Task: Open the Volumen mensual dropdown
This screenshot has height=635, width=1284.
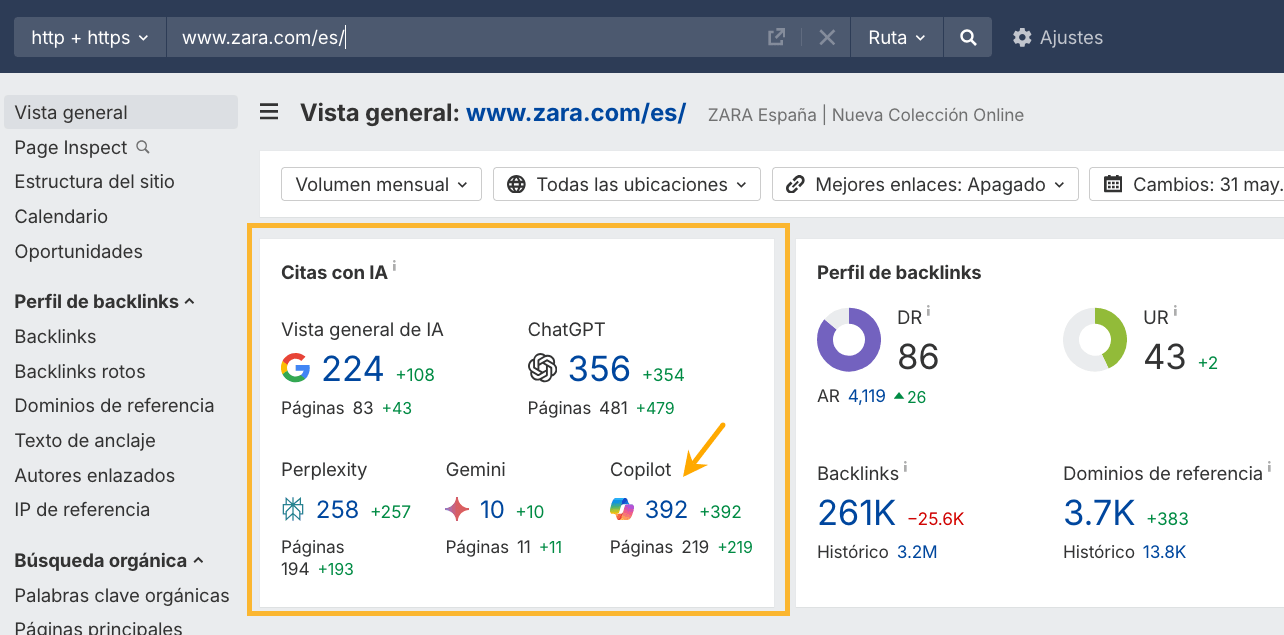Action: click(382, 184)
